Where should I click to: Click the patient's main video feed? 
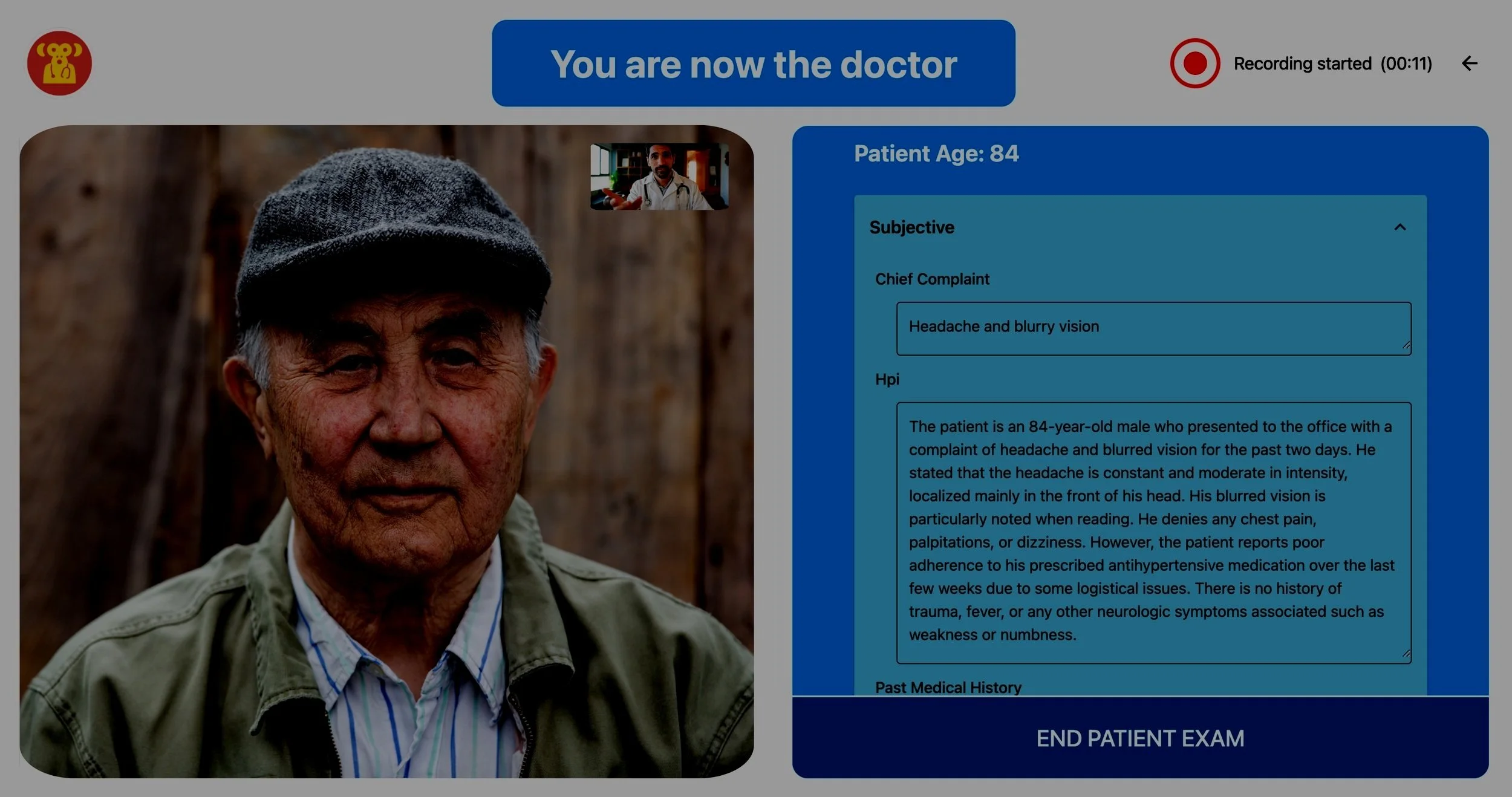coord(386,451)
